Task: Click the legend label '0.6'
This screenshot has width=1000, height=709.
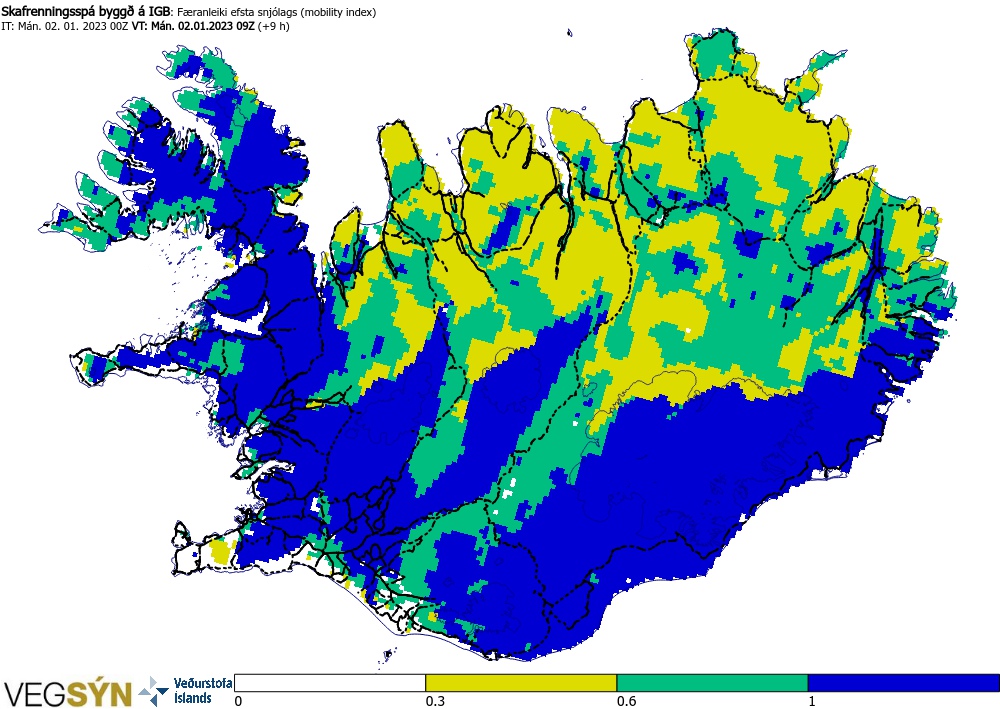Action: [626, 701]
